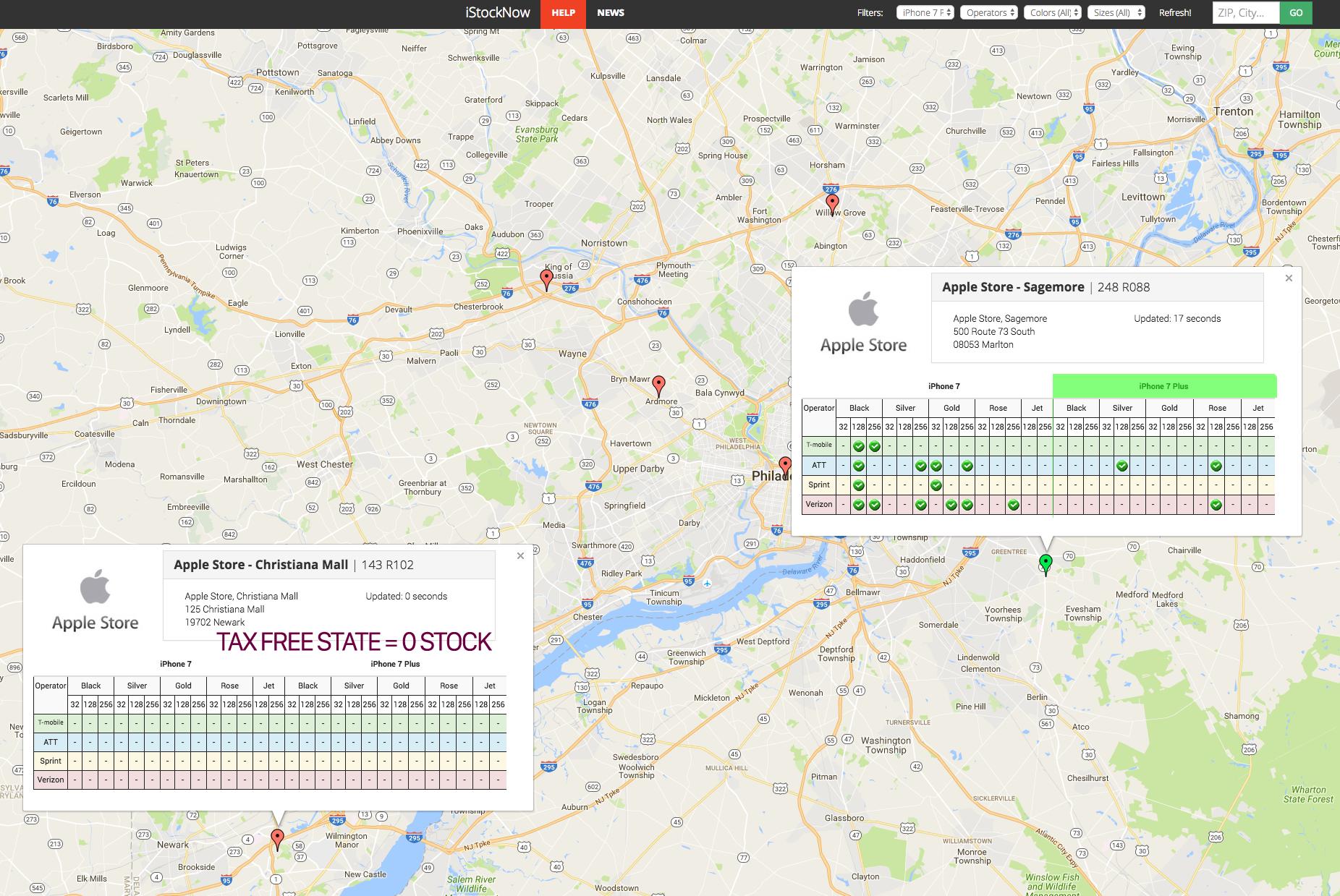Click the Norristown label on the map

604,243
